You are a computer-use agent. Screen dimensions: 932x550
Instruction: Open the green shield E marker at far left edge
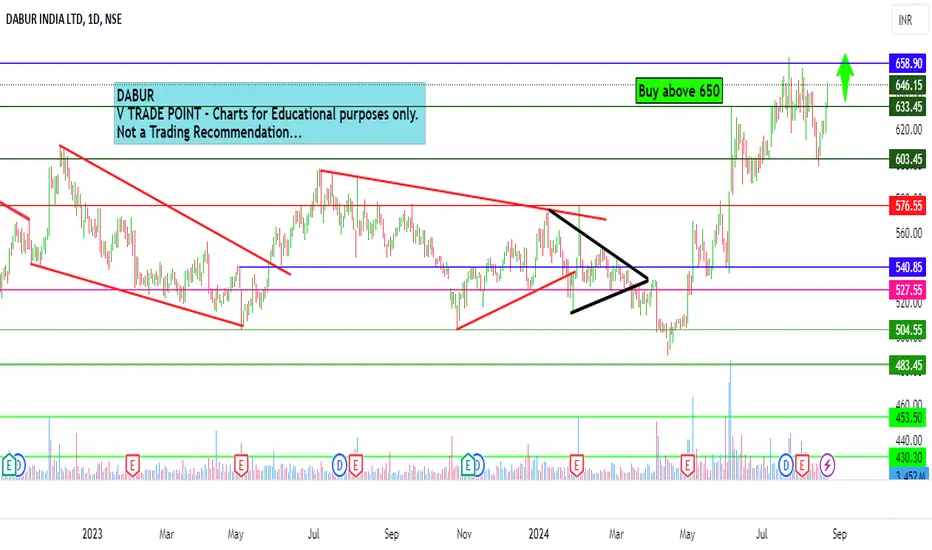tap(9, 465)
